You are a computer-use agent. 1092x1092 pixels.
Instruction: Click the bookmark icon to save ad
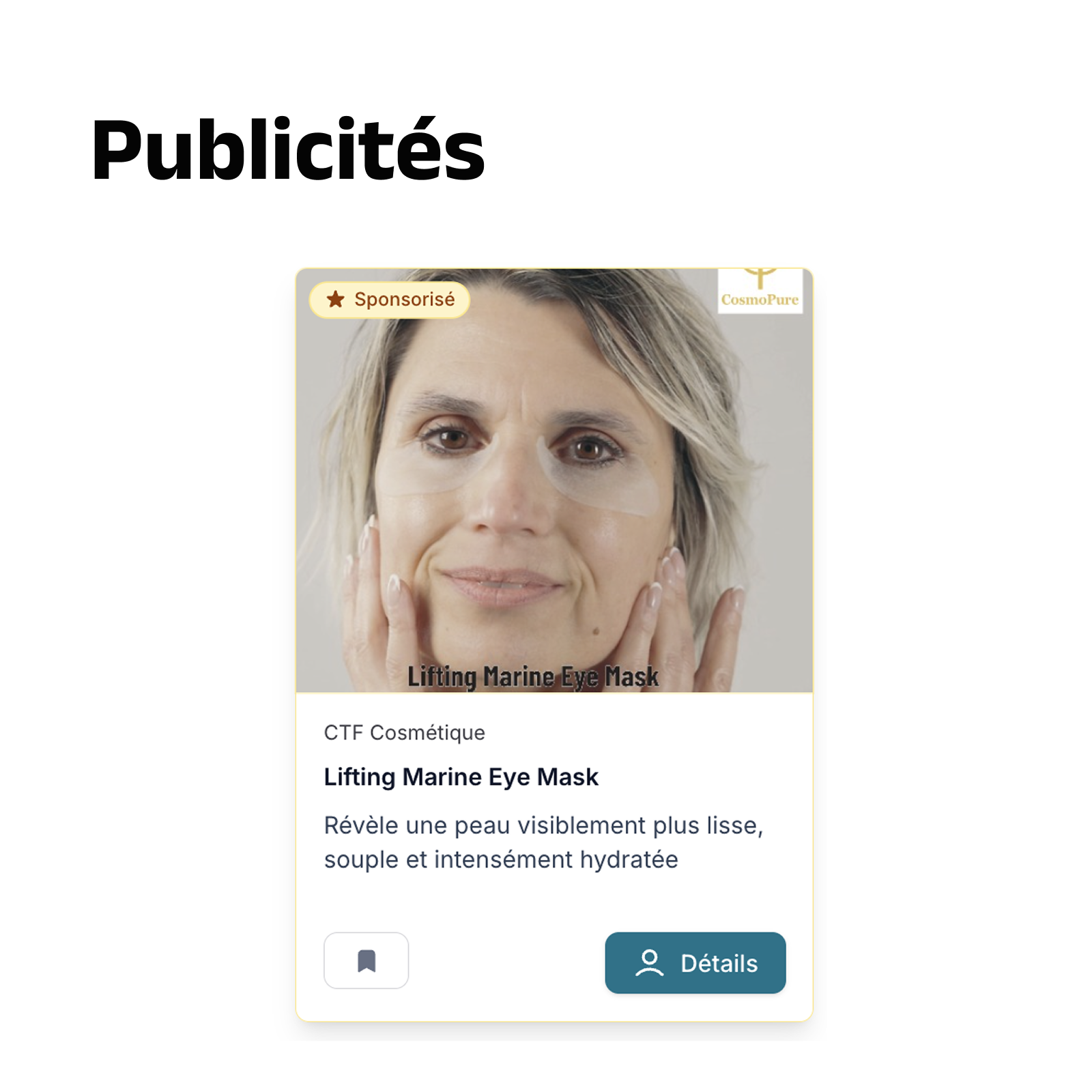pos(367,960)
